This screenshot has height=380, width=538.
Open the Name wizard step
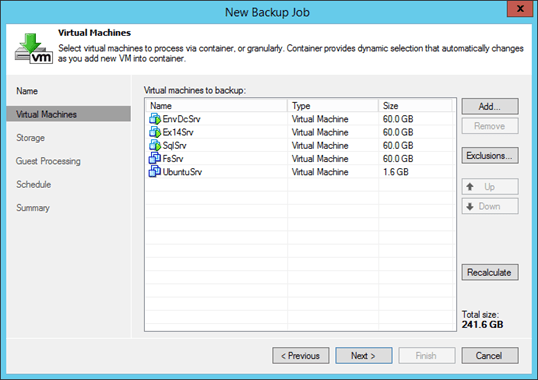coord(27,91)
